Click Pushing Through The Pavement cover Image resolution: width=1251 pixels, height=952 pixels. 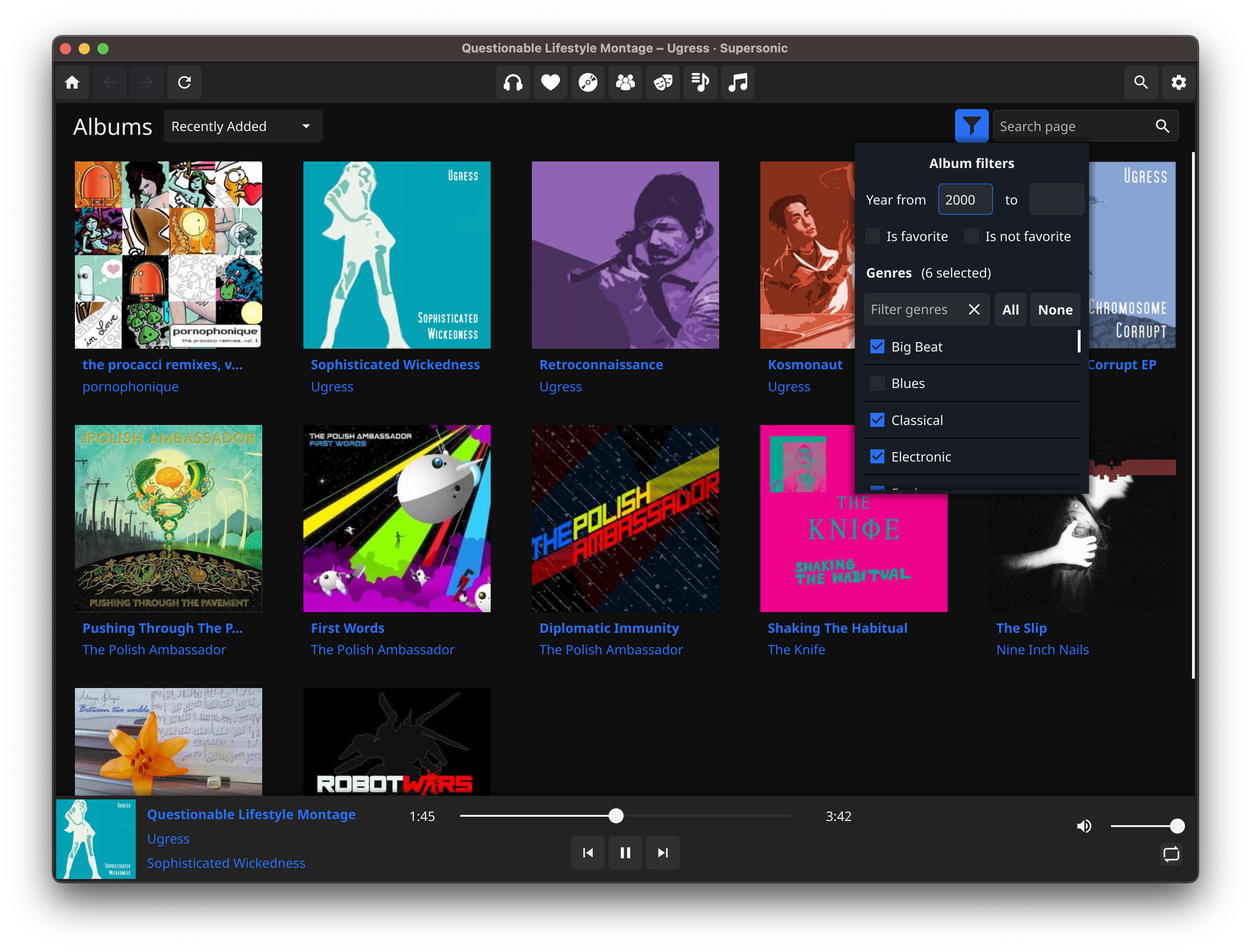click(169, 519)
